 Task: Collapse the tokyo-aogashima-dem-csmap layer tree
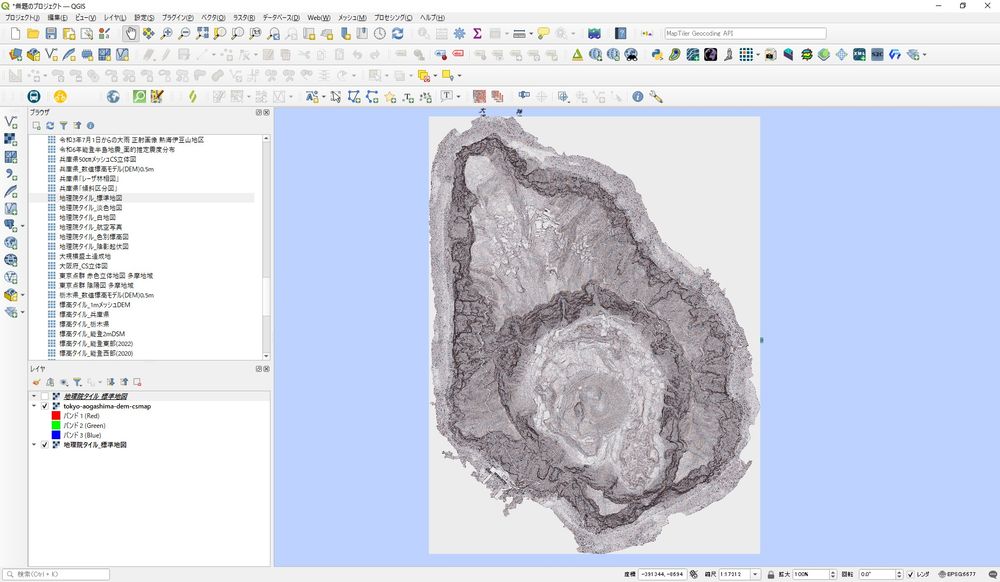(x=34, y=407)
